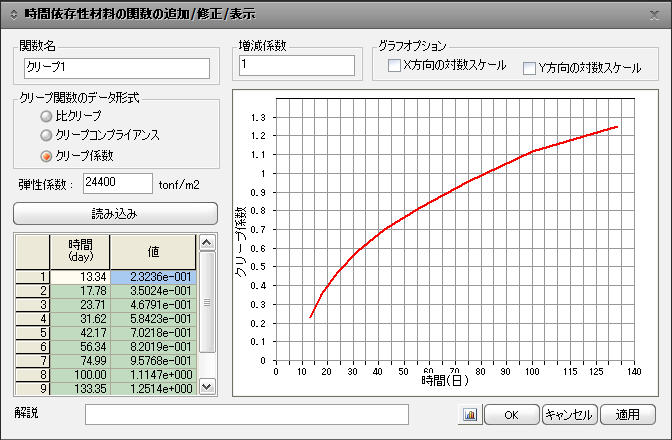Click the 弾性係数 value field
The height and width of the screenshot is (440, 672).
[x=111, y=183]
